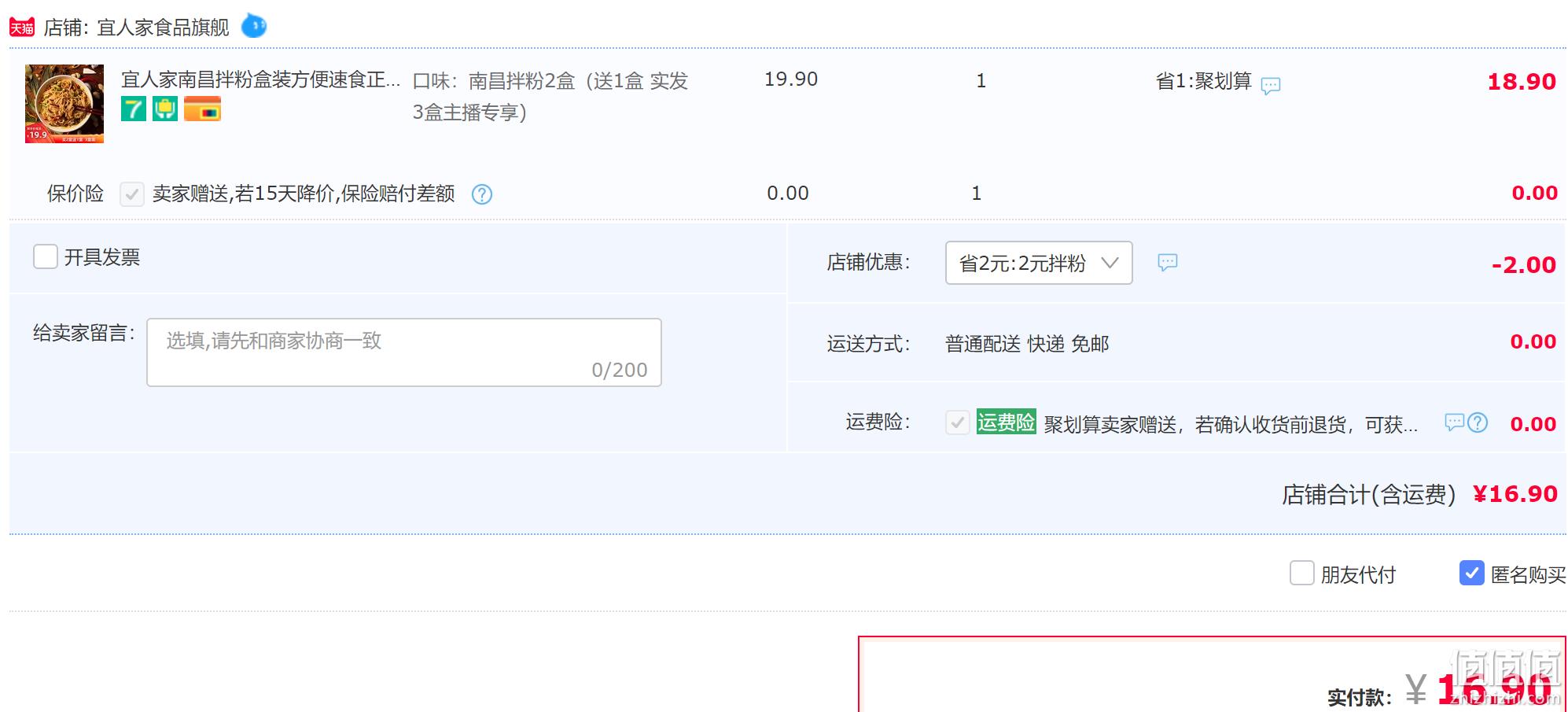
Task: Uncheck the 匿名购买 checkbox
Action: tap(1472, 573)
